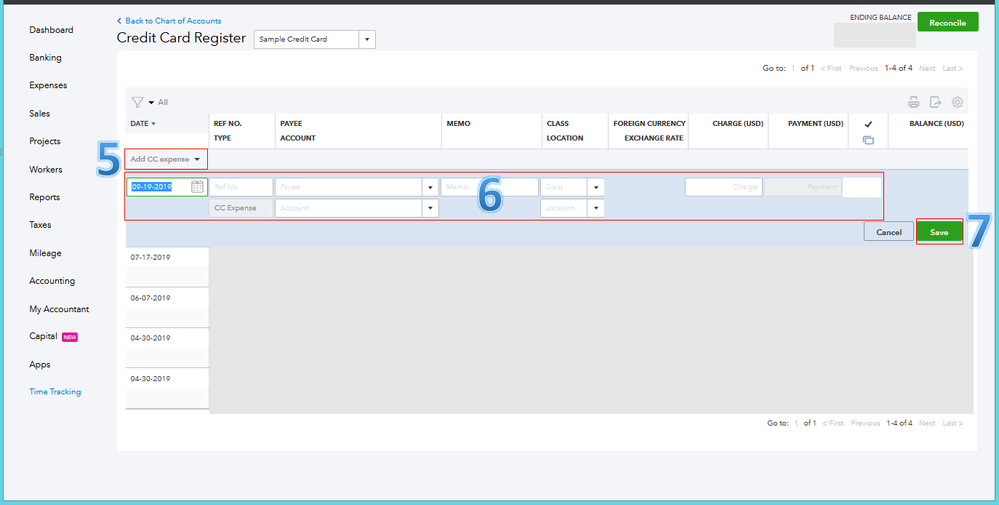
Task: Open Projects in the sidebar
Action: pos(45,141)
